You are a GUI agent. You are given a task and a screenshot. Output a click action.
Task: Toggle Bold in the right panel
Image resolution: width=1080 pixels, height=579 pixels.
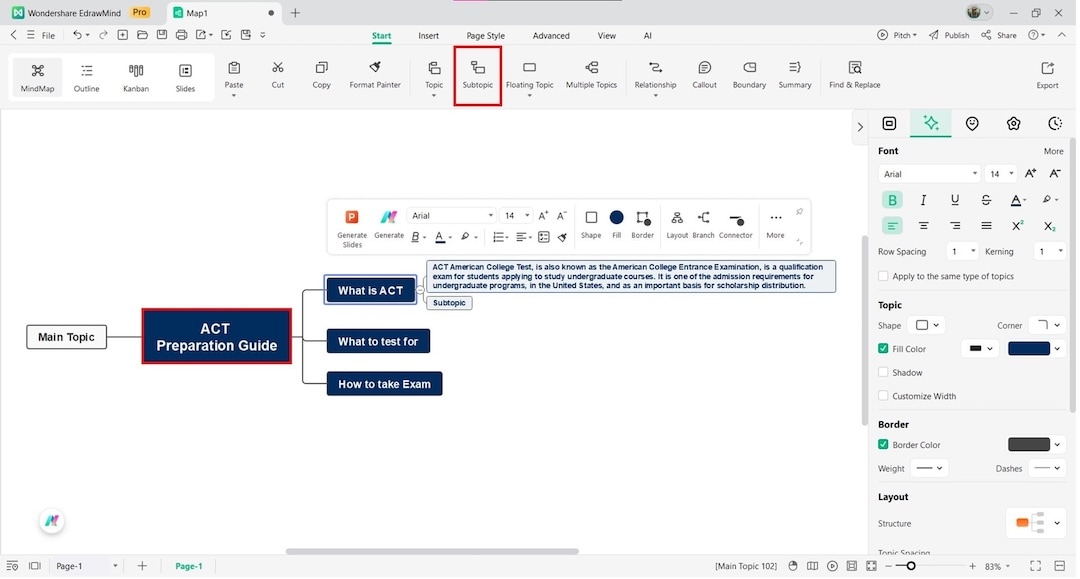pyautogui.click(x=892, y=200)
